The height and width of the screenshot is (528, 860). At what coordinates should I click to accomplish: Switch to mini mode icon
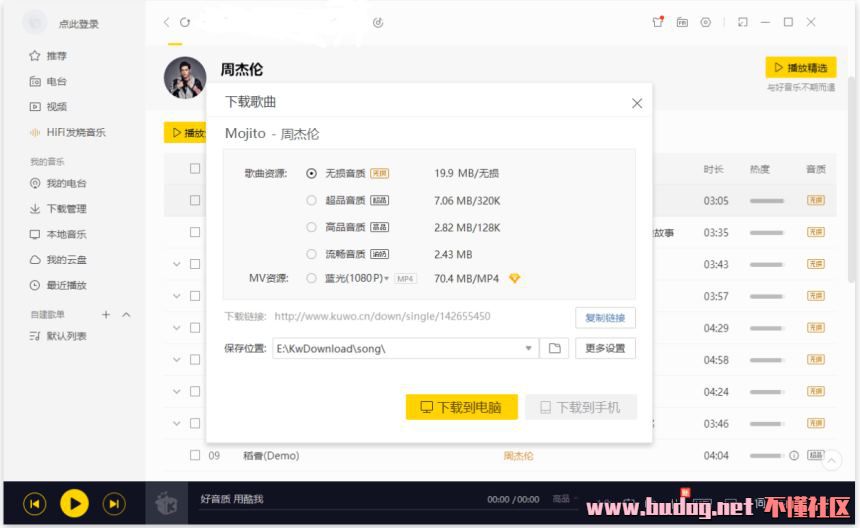743,22
